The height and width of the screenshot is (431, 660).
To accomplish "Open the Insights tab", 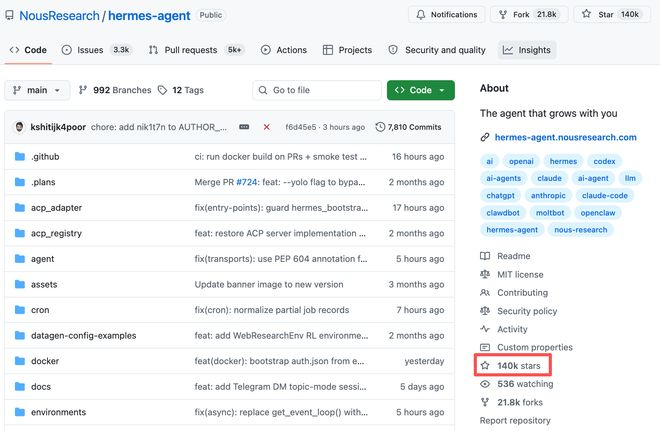I will click(x=527, y=50).
